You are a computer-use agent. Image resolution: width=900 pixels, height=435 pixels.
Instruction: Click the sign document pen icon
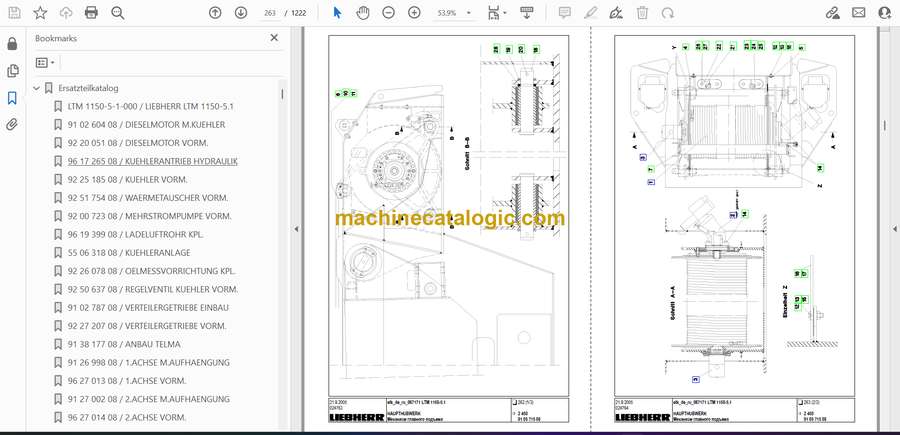[x=616, y=13]
